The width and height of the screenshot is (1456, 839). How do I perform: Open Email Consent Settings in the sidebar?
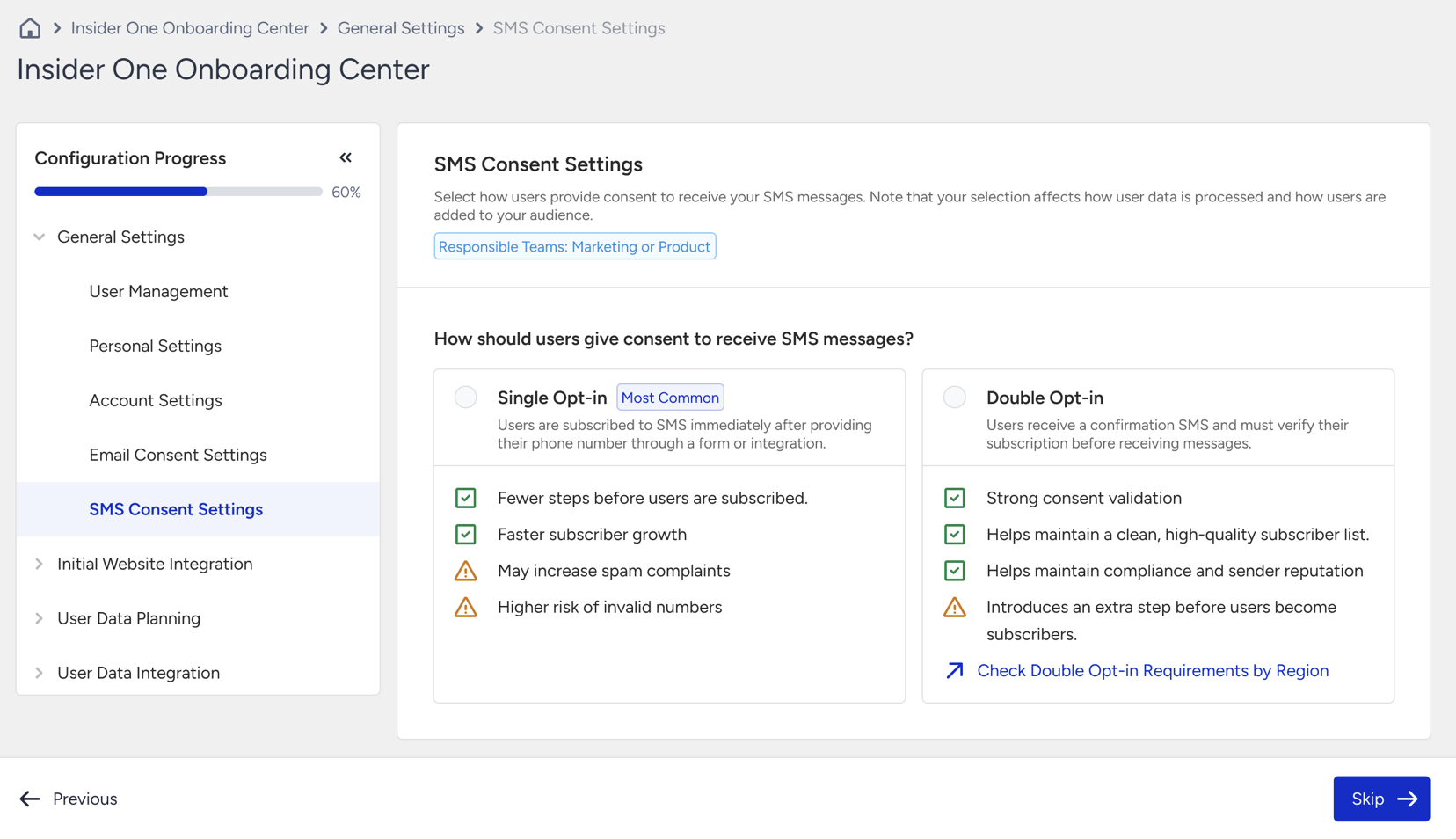178,455
